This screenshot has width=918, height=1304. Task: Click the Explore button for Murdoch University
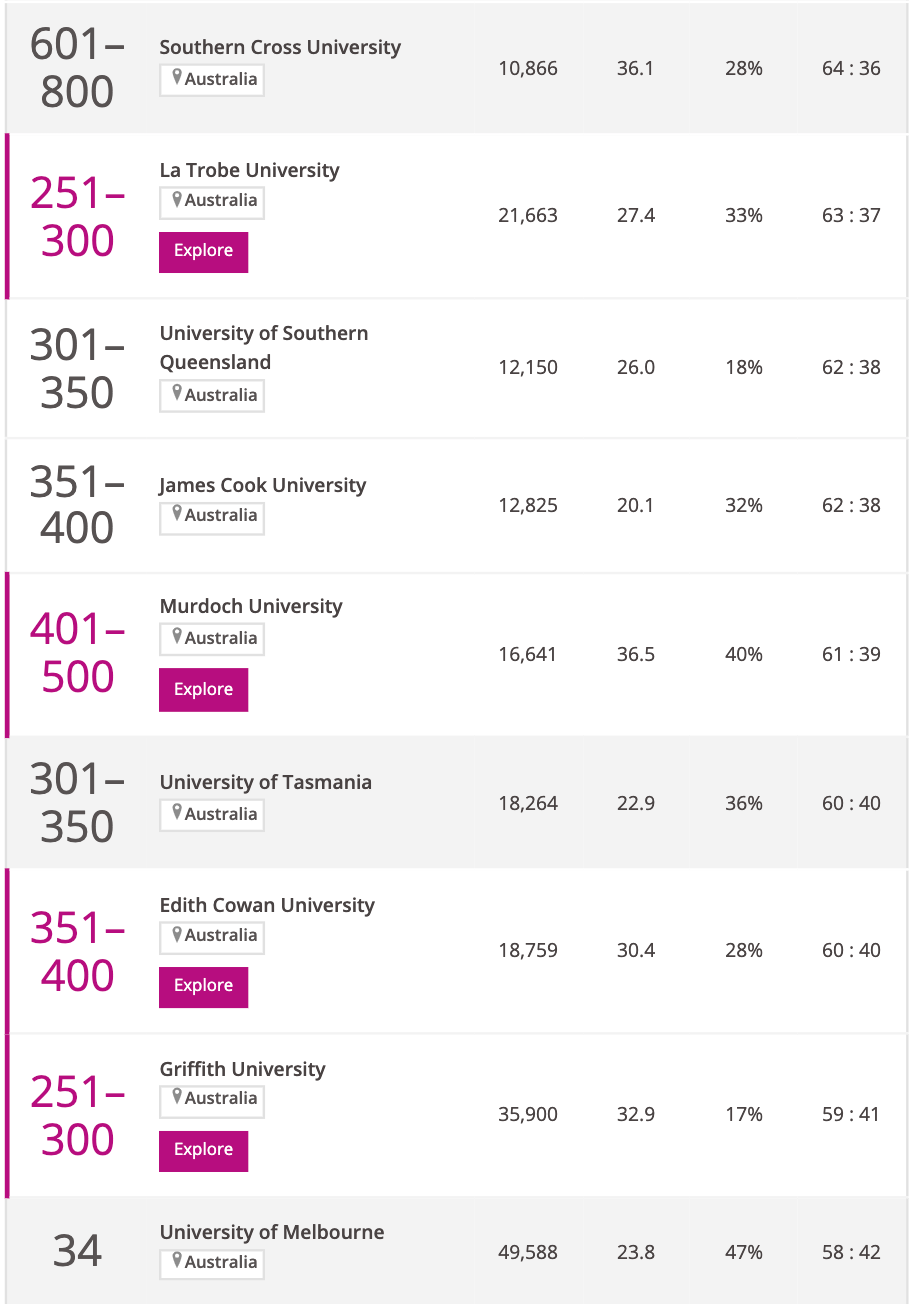203,690
